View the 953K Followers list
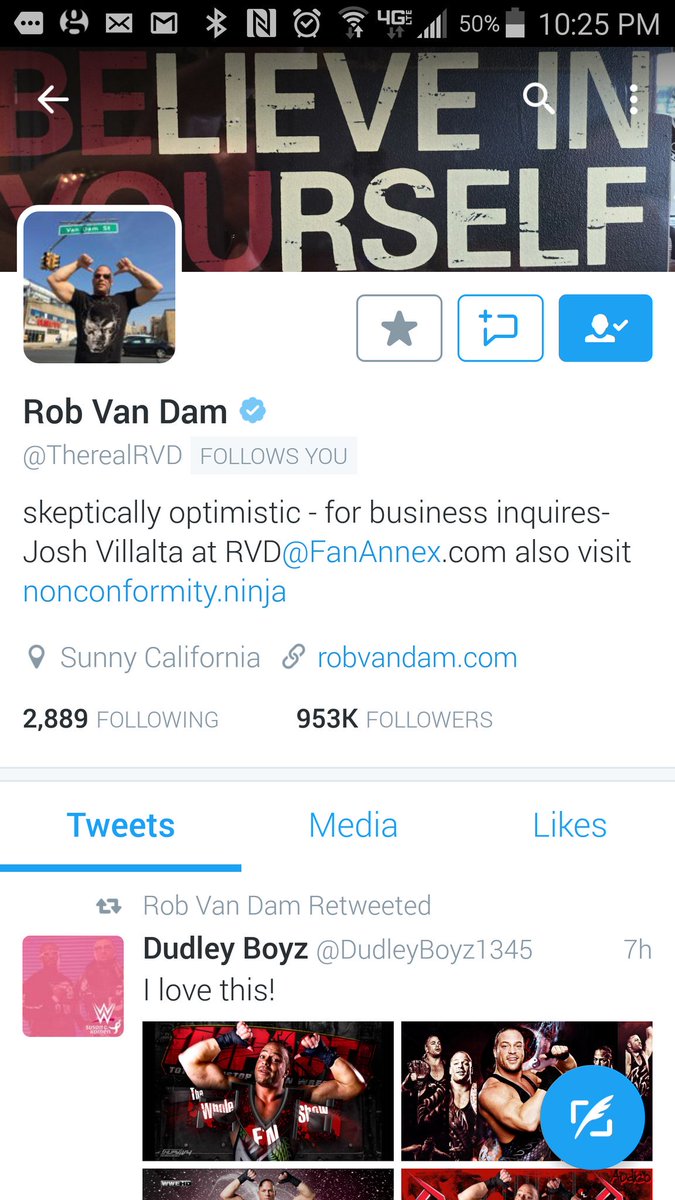 (394, 719)
